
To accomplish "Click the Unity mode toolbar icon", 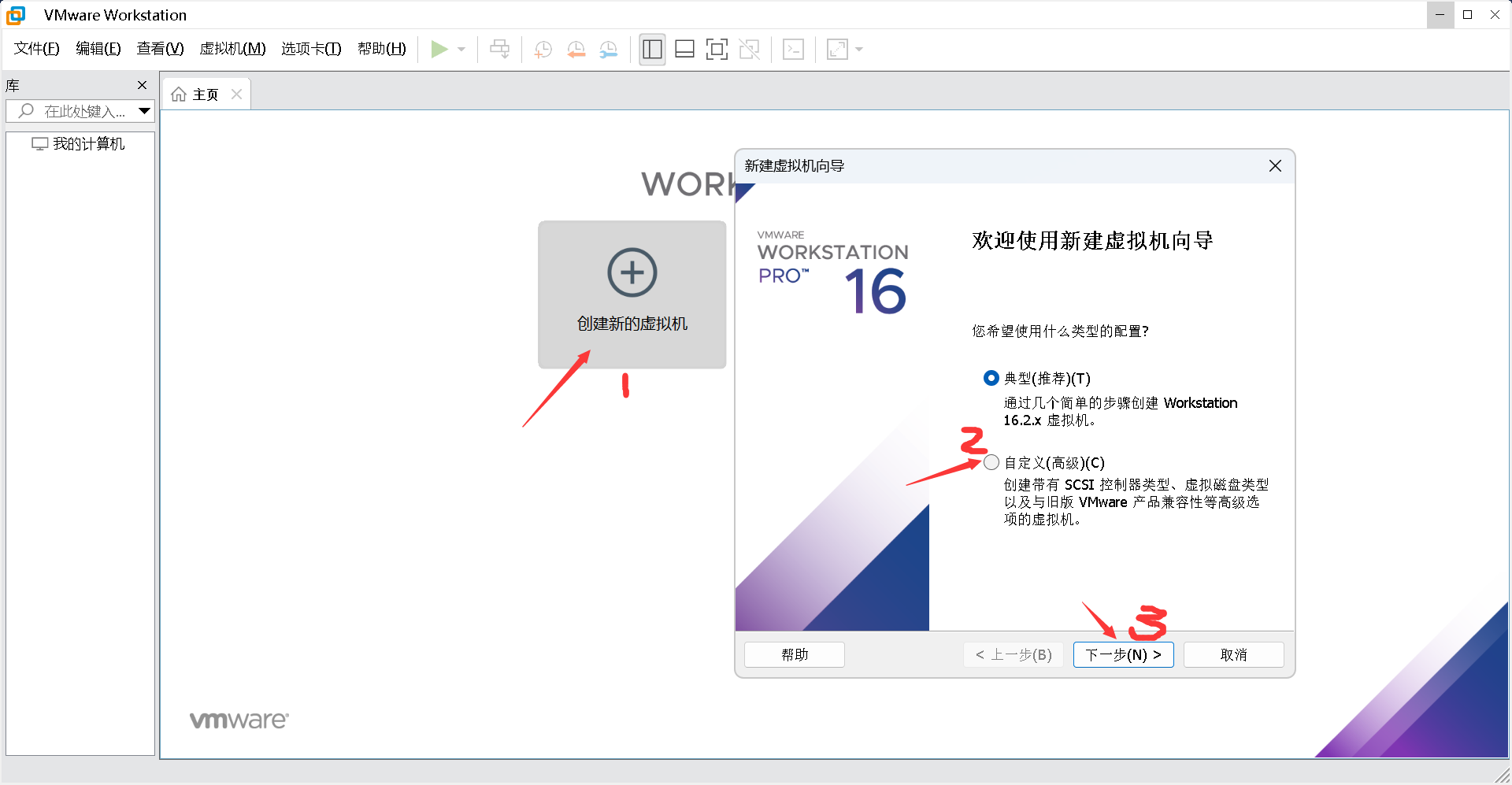I will click(x=749, y=50).
